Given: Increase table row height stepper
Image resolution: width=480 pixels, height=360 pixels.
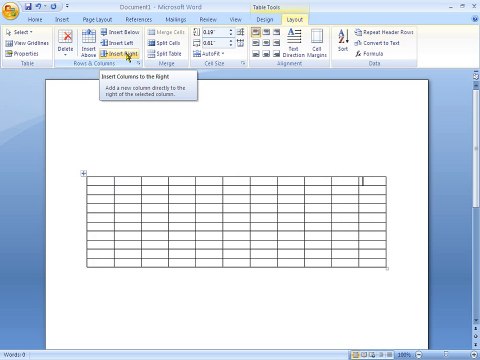Looking at the screenshot, I should click(231, 30).
